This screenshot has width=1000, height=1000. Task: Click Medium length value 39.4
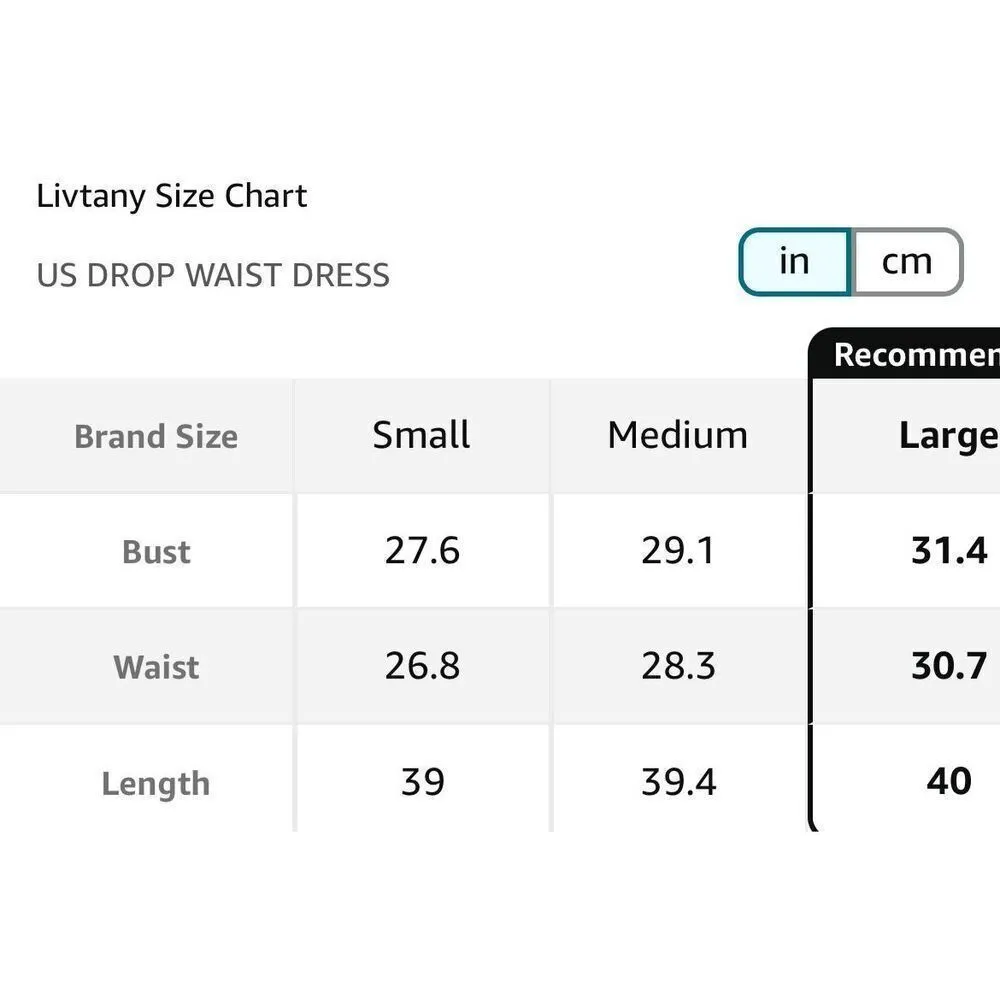pyautogui.click(x=678, y=781)
